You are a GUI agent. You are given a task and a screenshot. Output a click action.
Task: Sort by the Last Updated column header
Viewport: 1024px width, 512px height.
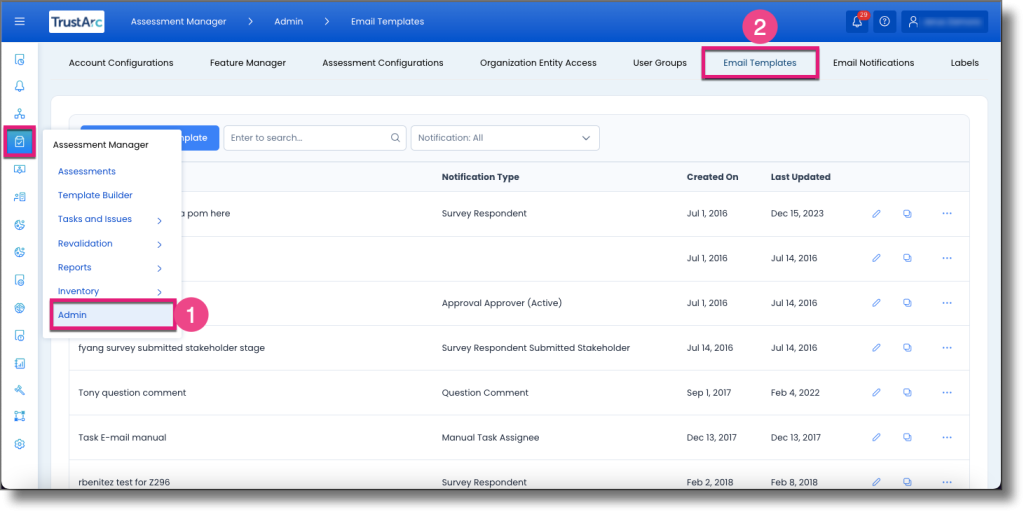[x=801, y=177]
